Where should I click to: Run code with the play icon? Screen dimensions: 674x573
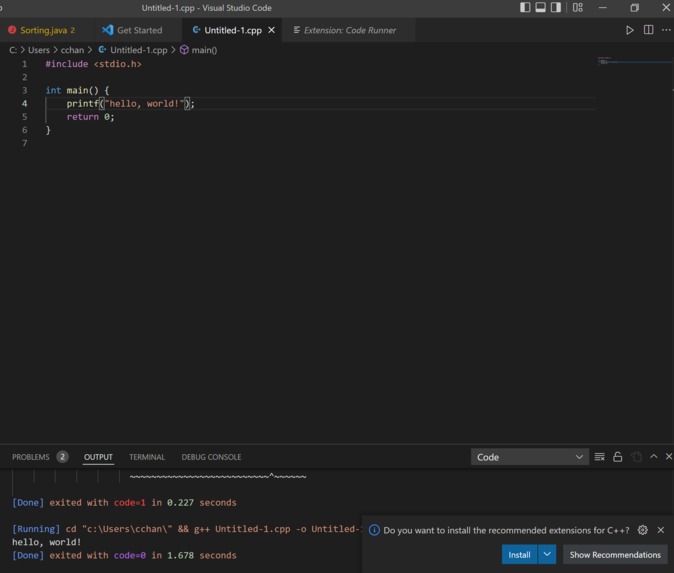point(629,30)
